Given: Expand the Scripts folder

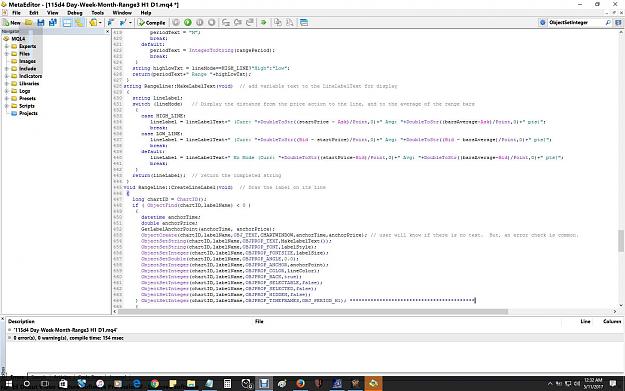Looking at the screenshot, I should coord(6,106).
